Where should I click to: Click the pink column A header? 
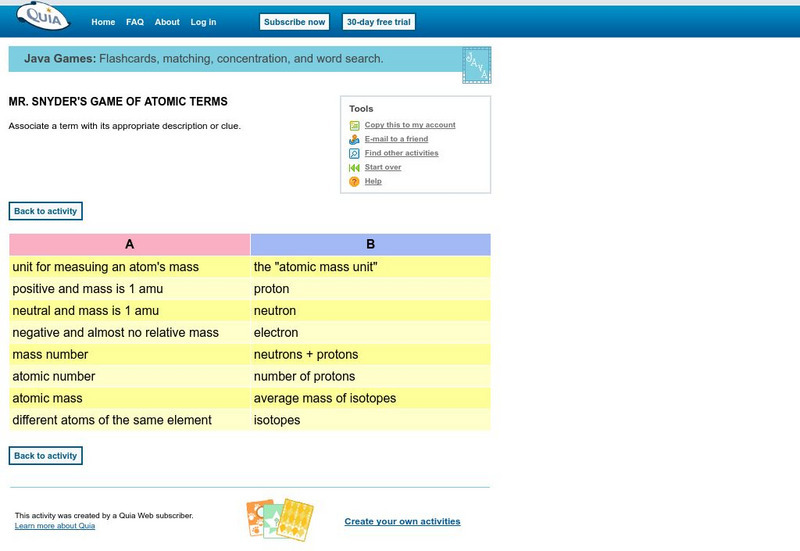pos(129,244)
